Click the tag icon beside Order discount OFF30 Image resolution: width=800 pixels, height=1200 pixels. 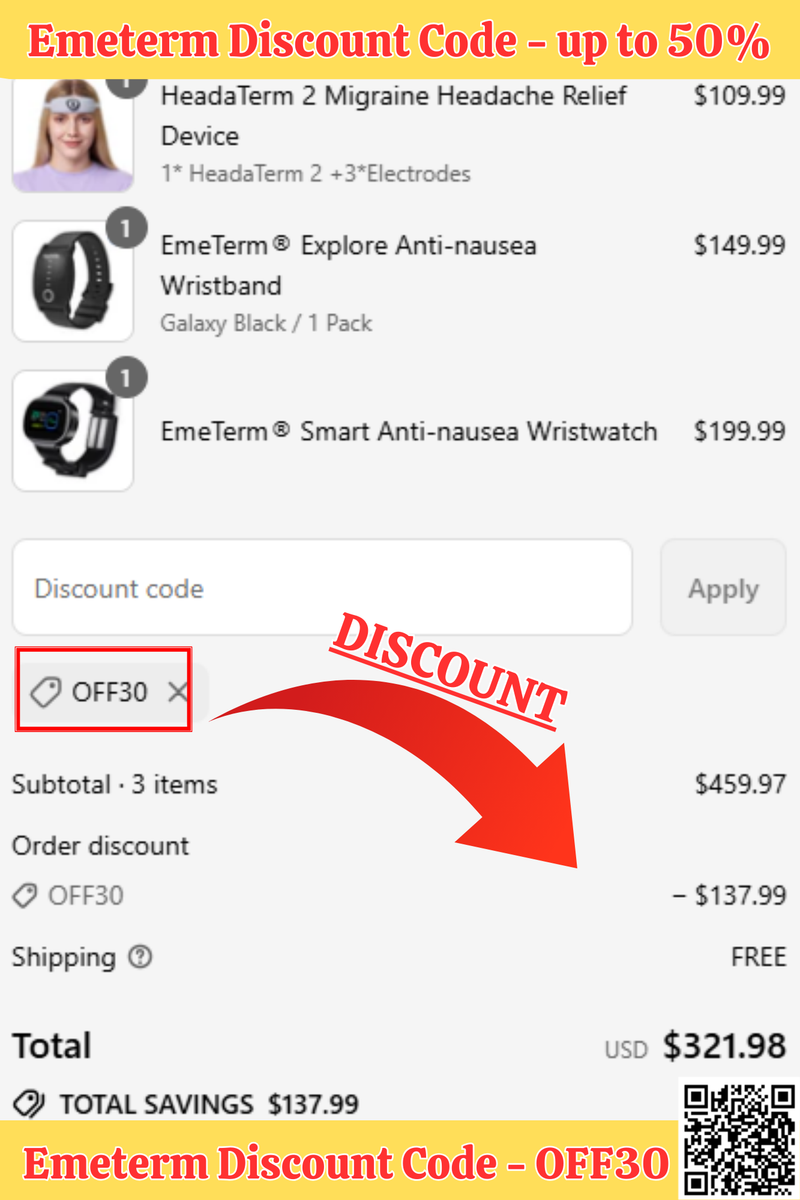tap(26, 895)
